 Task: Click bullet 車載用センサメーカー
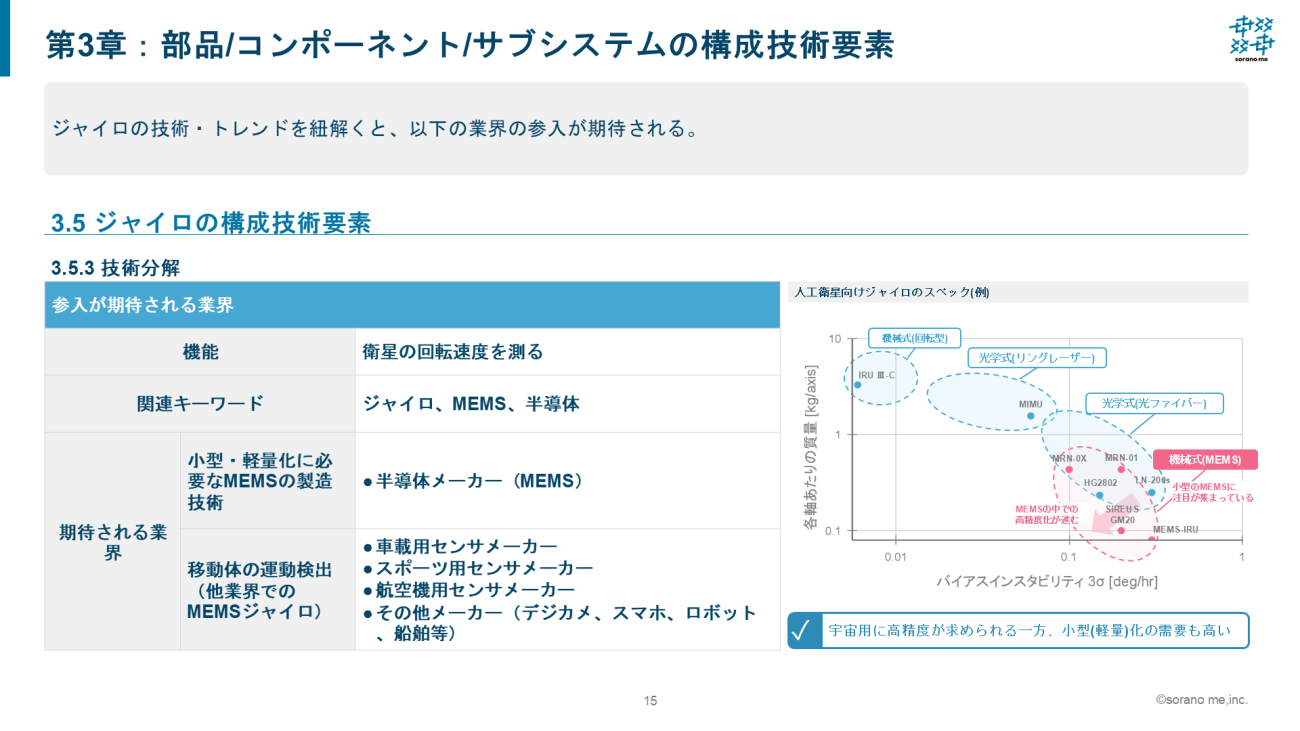coord(460,547)
